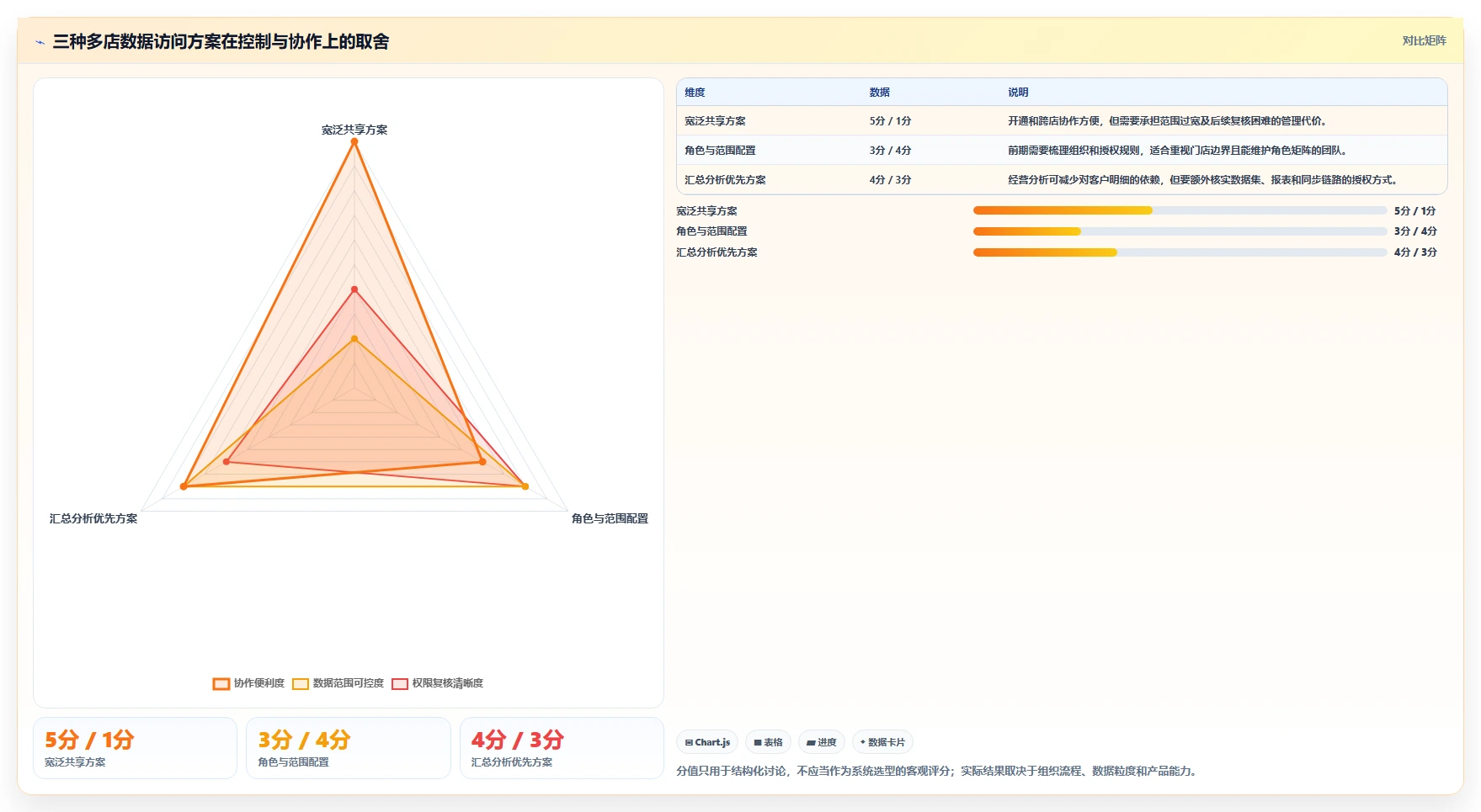Click the 宽泛共享方案 label in progress list
The image size is (1481, 812).
(x=706, y=211)
